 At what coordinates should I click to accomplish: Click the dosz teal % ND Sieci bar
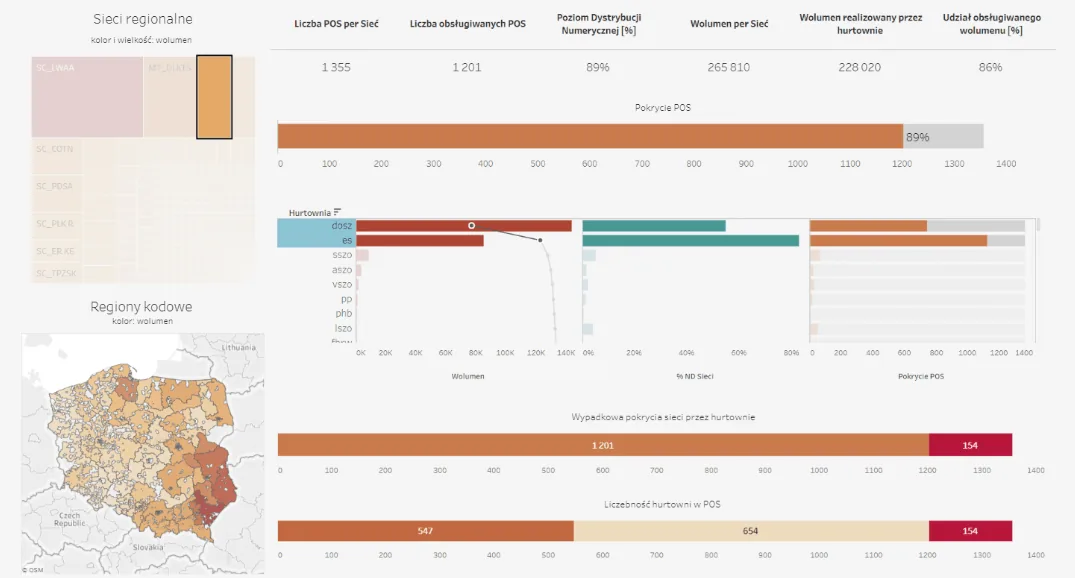pos(654,226)
